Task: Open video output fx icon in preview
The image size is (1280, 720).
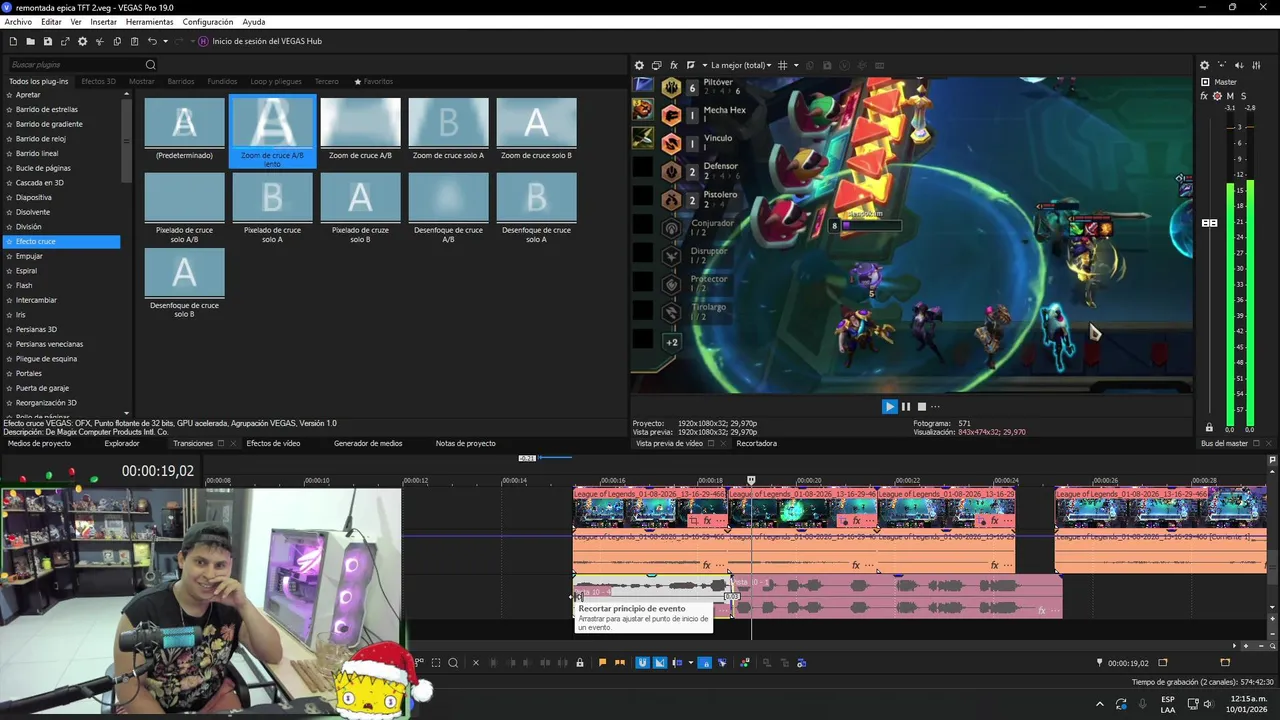Action: 674,65
